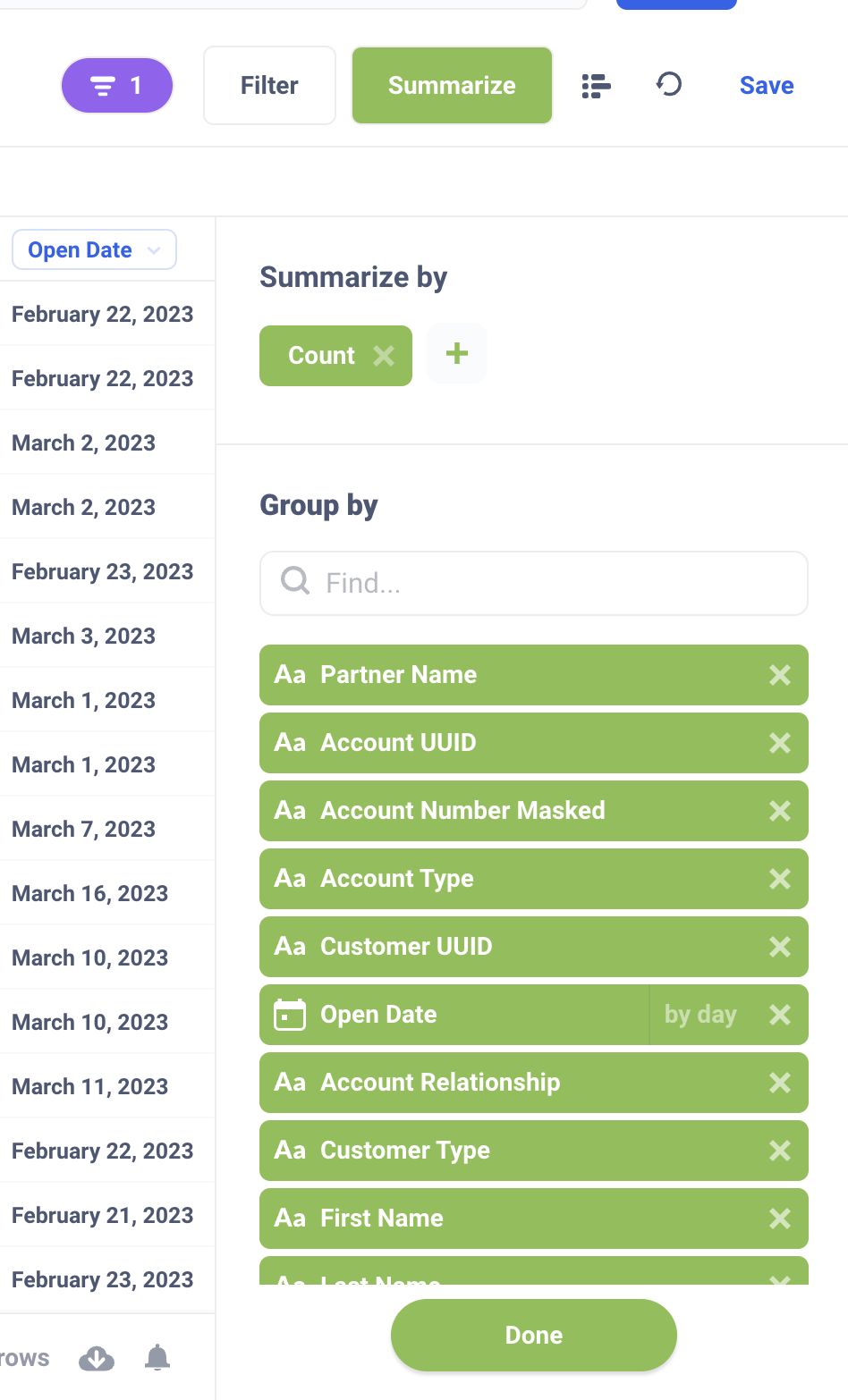Click the purple filter count badge

tap(116, 86)
